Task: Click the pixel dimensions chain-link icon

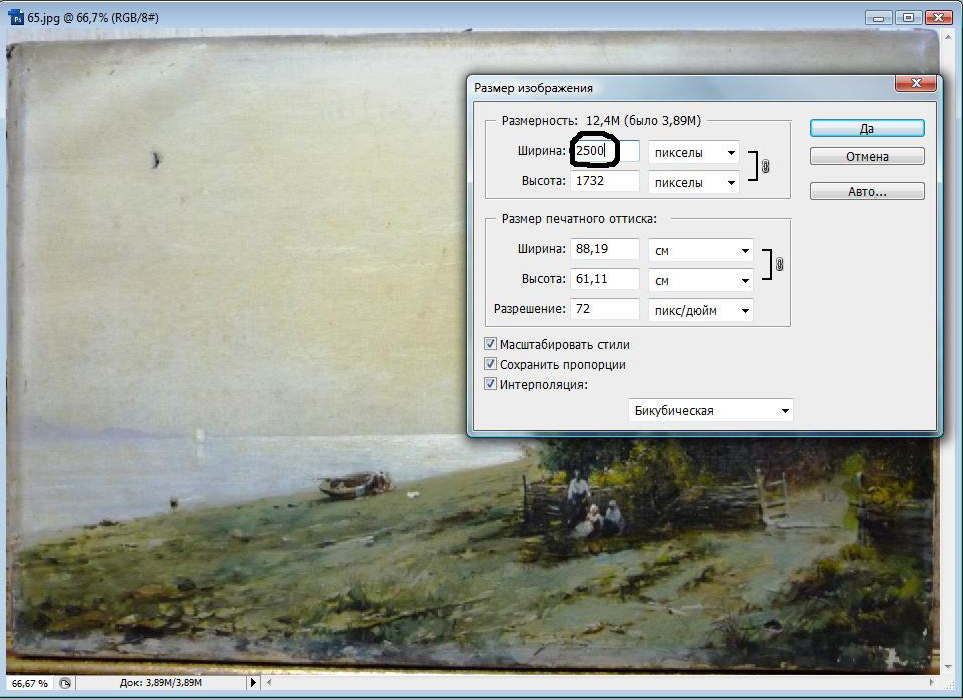Action: tap(766, 167)
